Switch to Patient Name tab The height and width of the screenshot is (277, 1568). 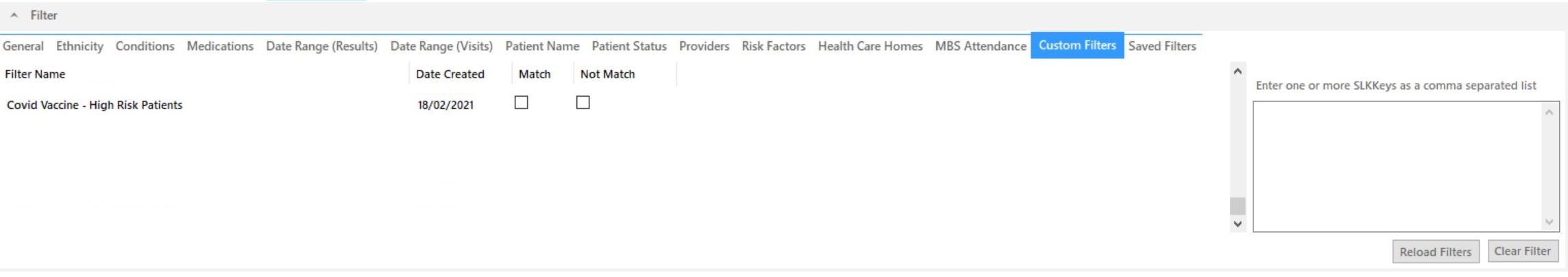point(542,46)
